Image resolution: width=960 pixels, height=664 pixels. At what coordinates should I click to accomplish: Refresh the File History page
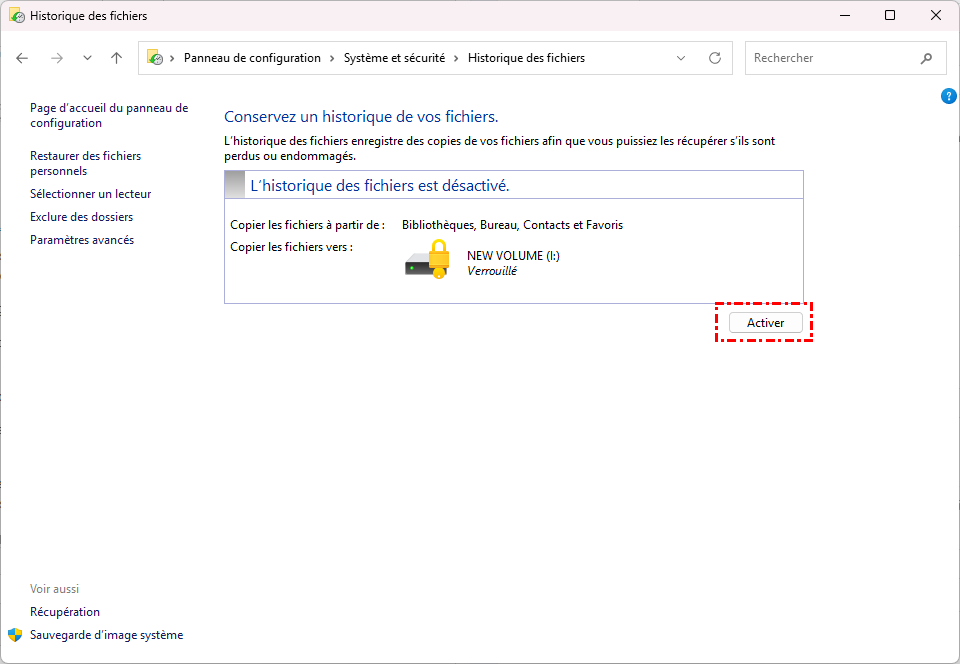(x=715, y=58)
